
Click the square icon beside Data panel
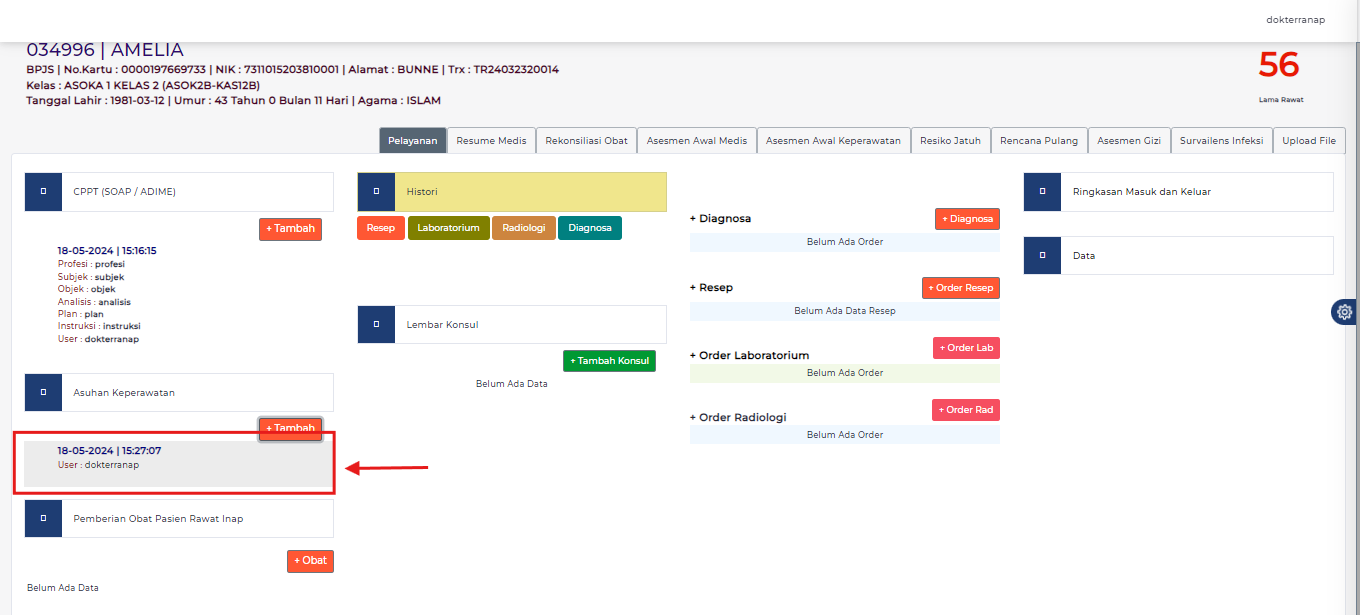(x=1042, y=255)
